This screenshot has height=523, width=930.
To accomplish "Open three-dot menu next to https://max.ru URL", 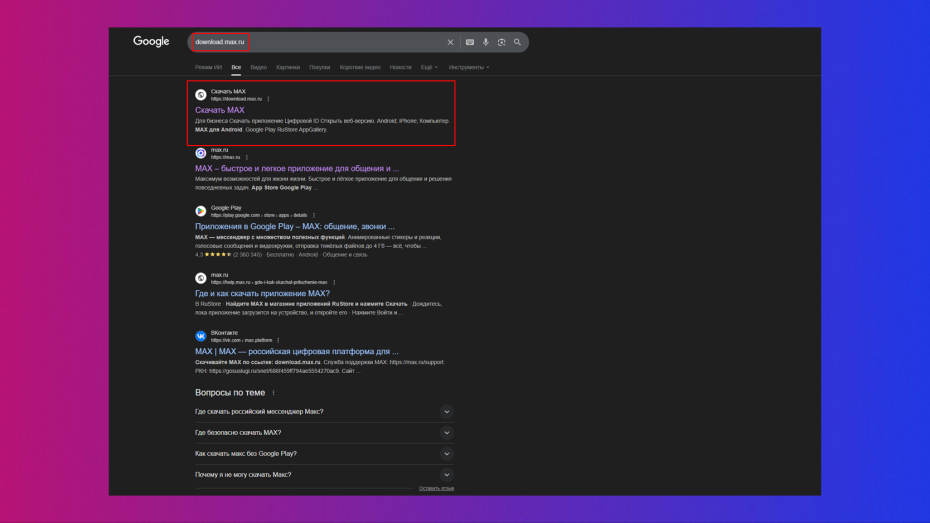I will pos(247,157).
